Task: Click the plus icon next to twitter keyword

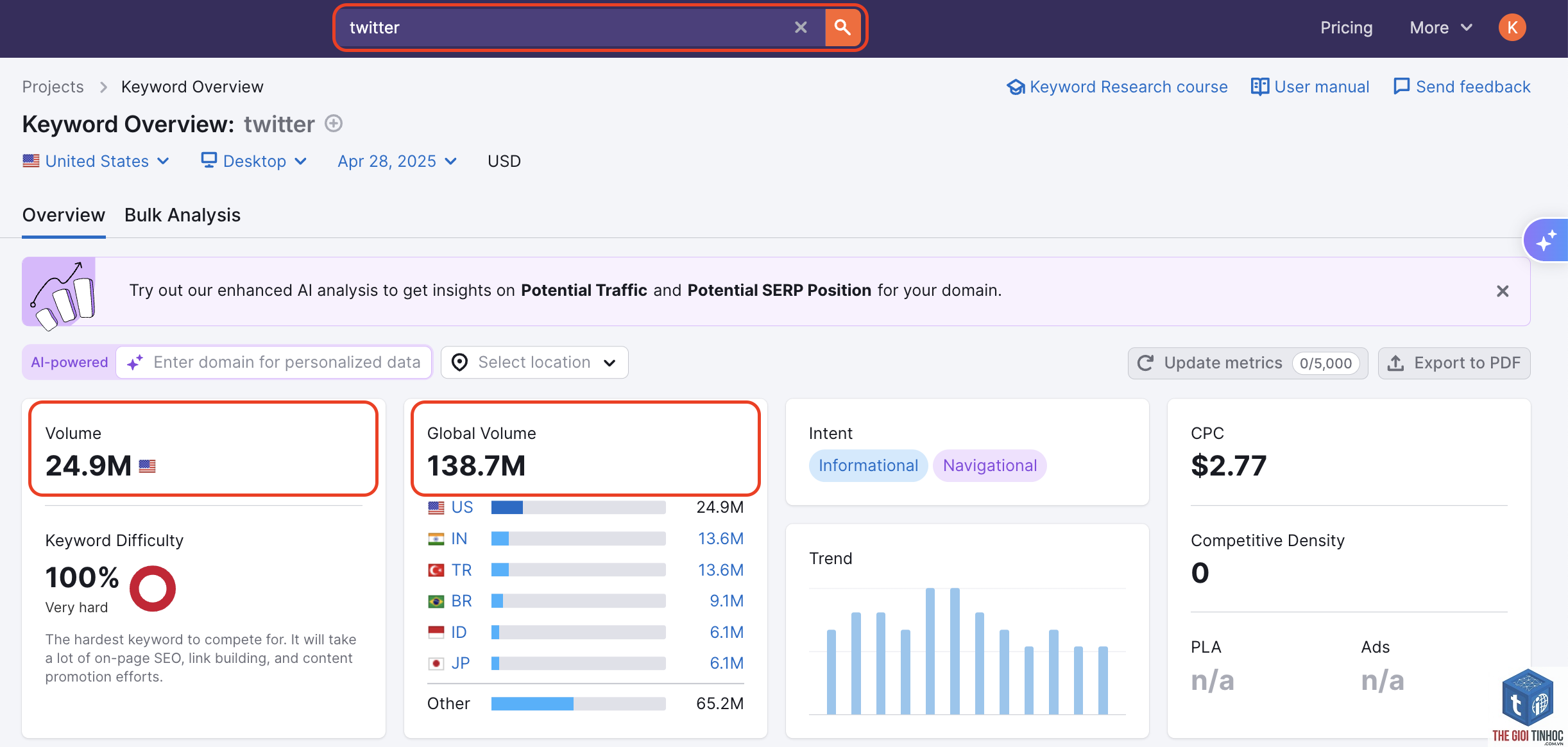Action: point(334,123)
